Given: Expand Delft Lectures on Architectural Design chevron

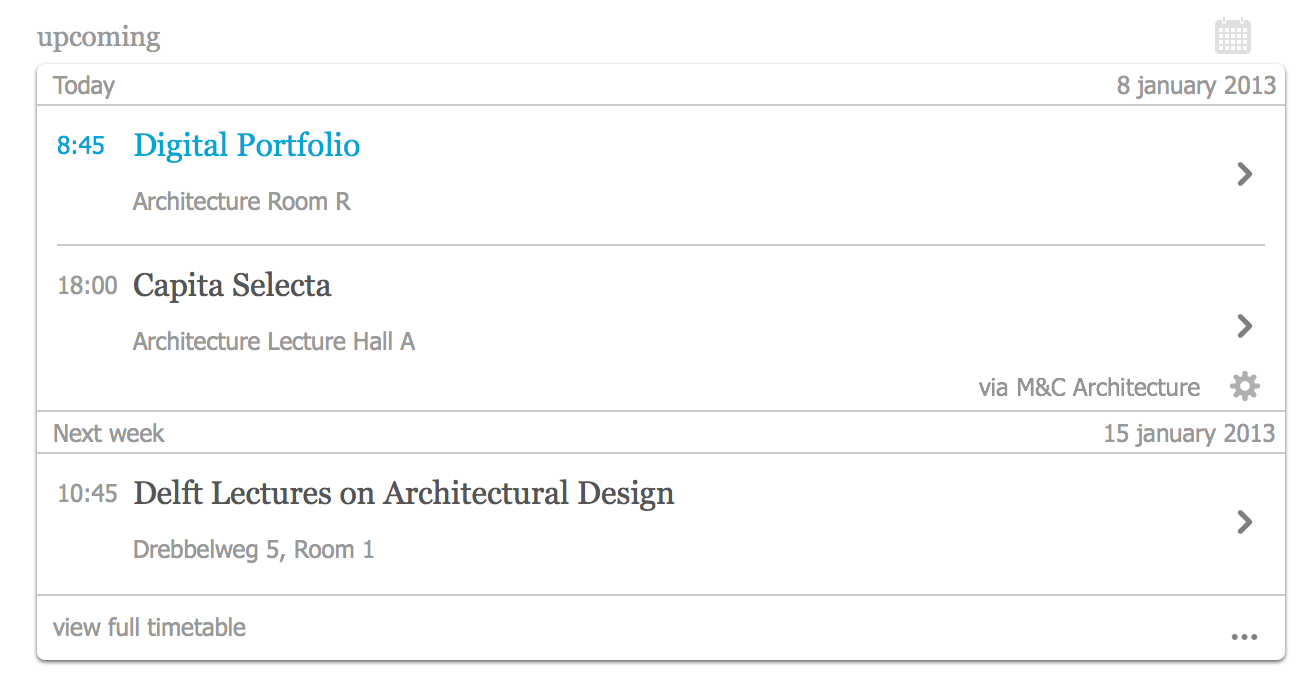Looking at the screenshot, I should pos(1244,522).
